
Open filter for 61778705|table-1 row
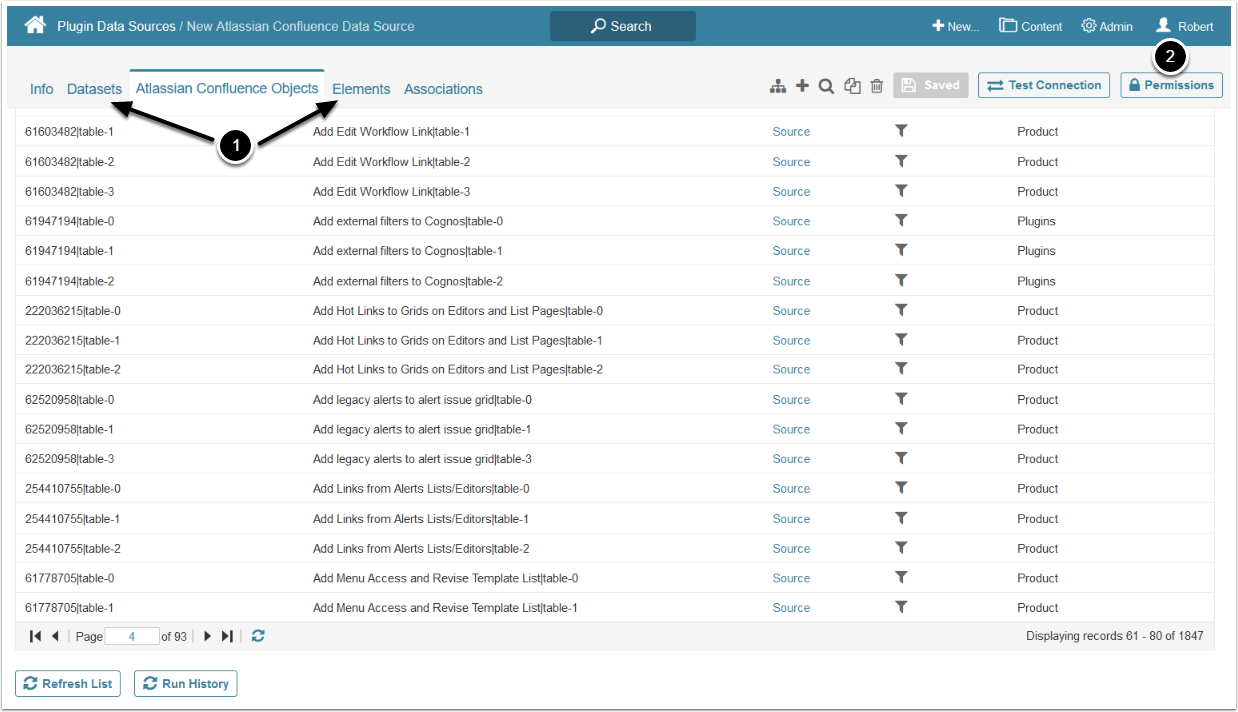pyautogui.click(x=901, y=607)
